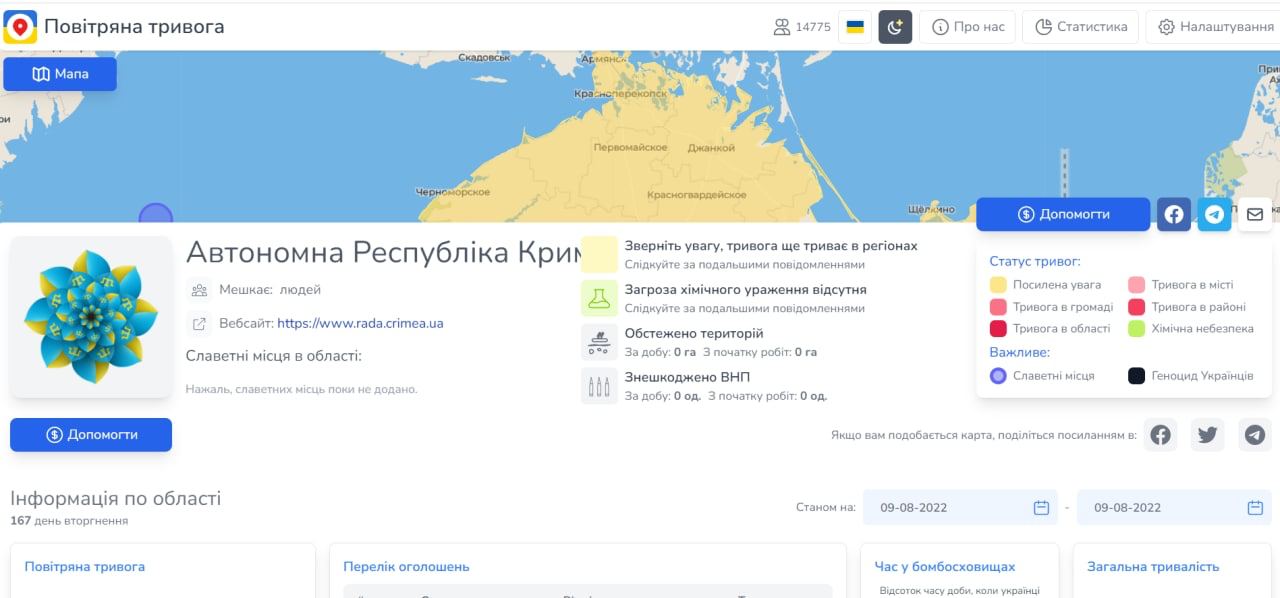This screenshot has height=598, width=1280.
Task: Open the Про нас page
Action: pos(967,27)
